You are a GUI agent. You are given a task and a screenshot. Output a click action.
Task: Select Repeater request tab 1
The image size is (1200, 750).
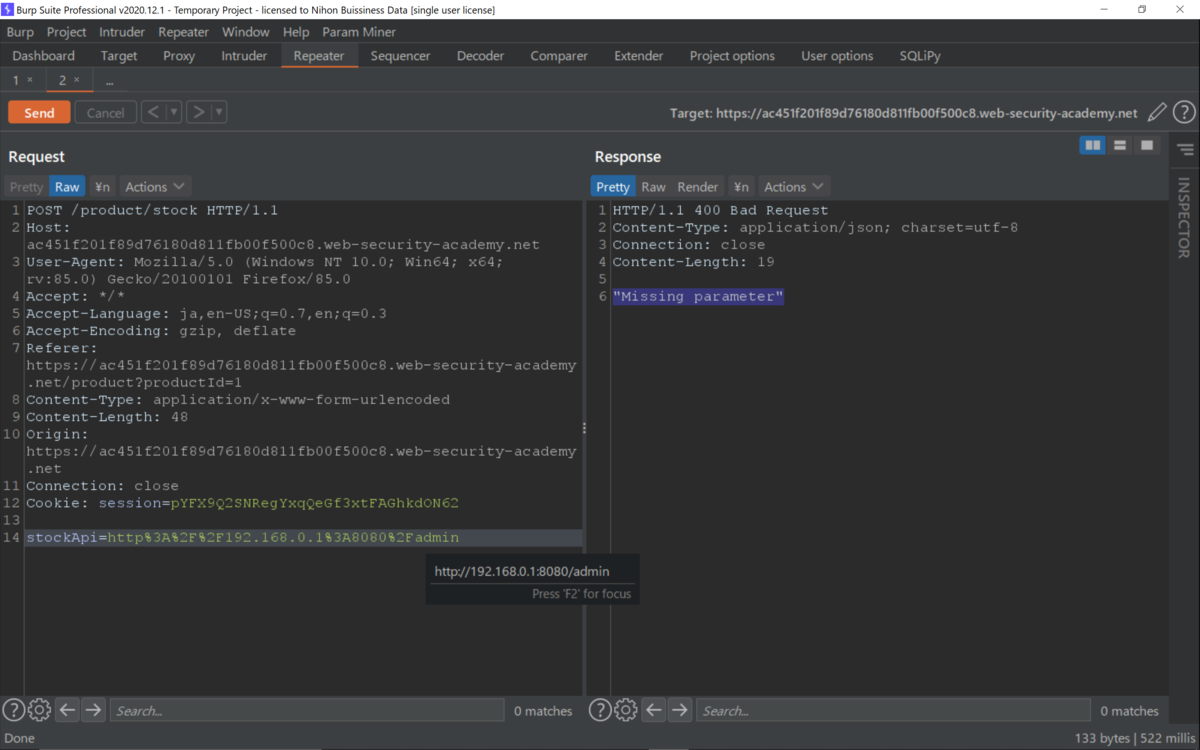point(16,80)
